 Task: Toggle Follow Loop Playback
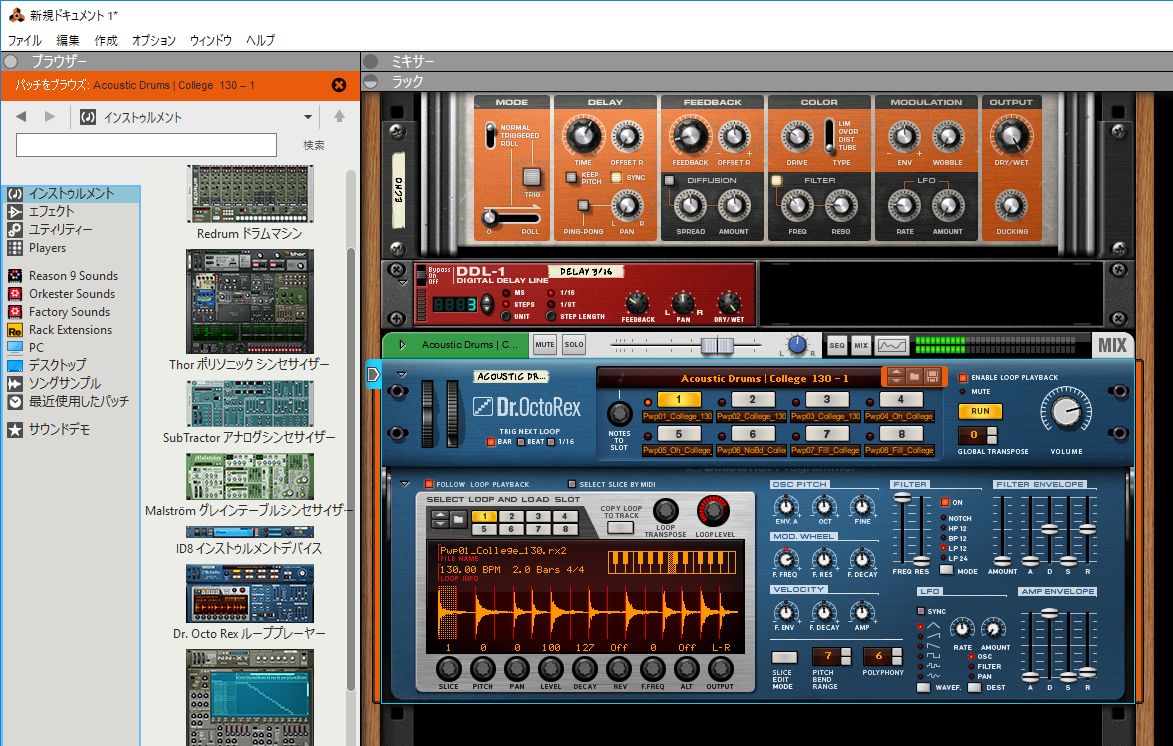[x=429, y=484]
